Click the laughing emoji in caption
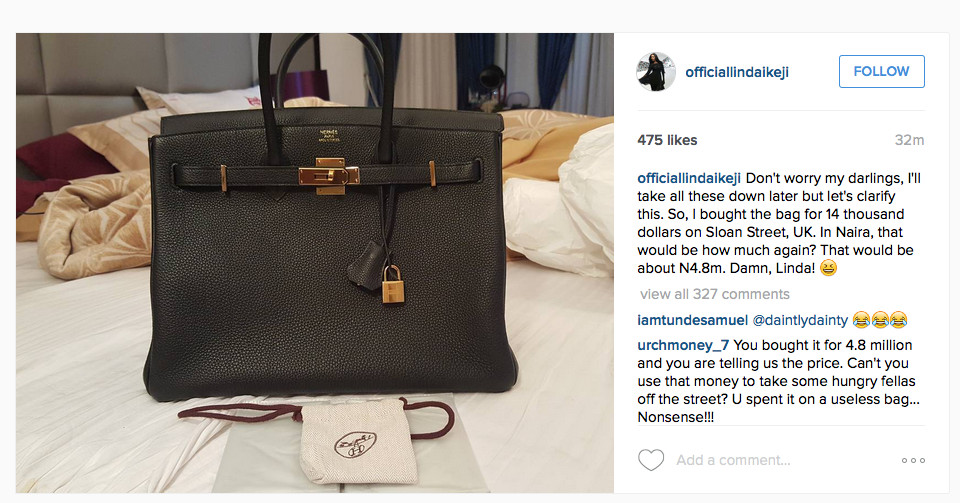 pos(828,268)
